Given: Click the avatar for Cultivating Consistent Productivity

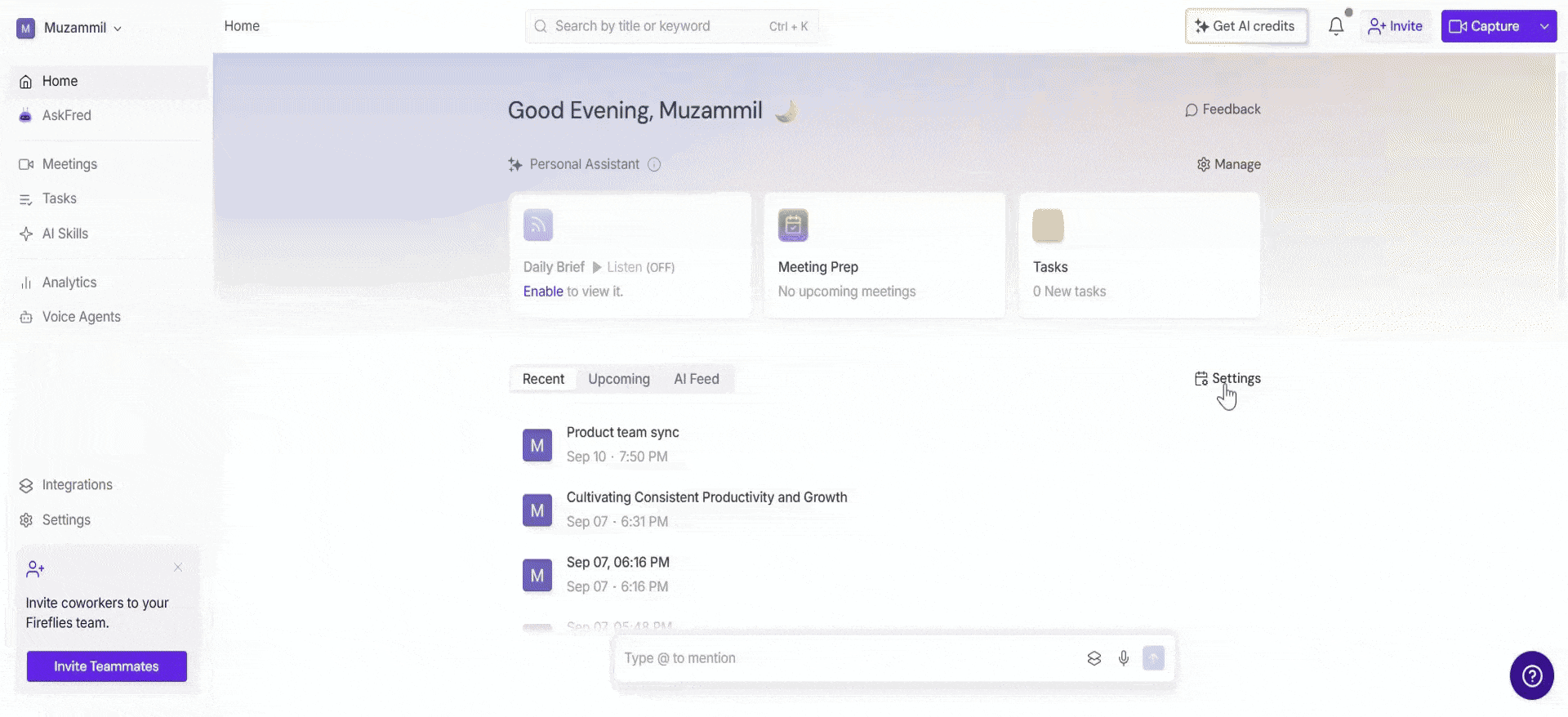Looking at the screenshot, I should [537, 510].
